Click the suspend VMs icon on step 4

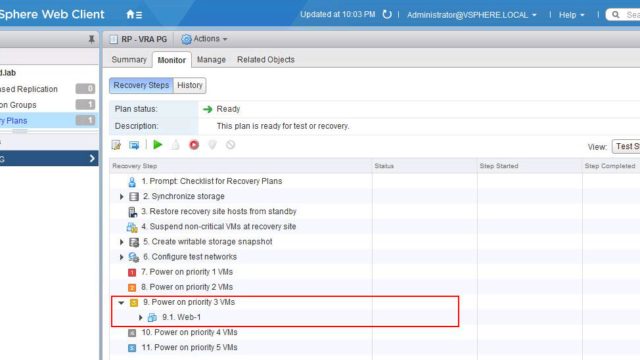[132, 227]
